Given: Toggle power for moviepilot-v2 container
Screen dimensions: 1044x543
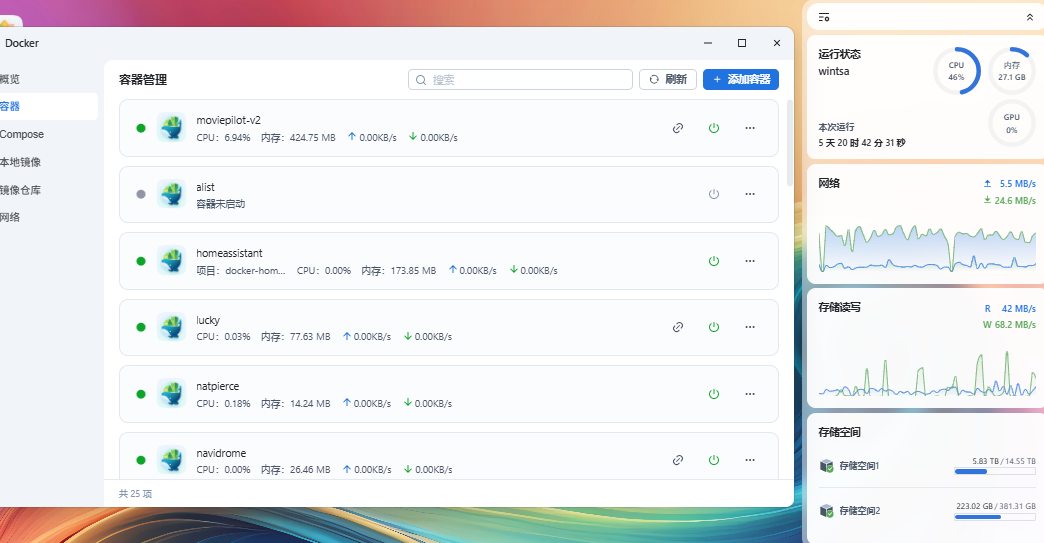Looking at the screenshot, I should coord(714,128).
